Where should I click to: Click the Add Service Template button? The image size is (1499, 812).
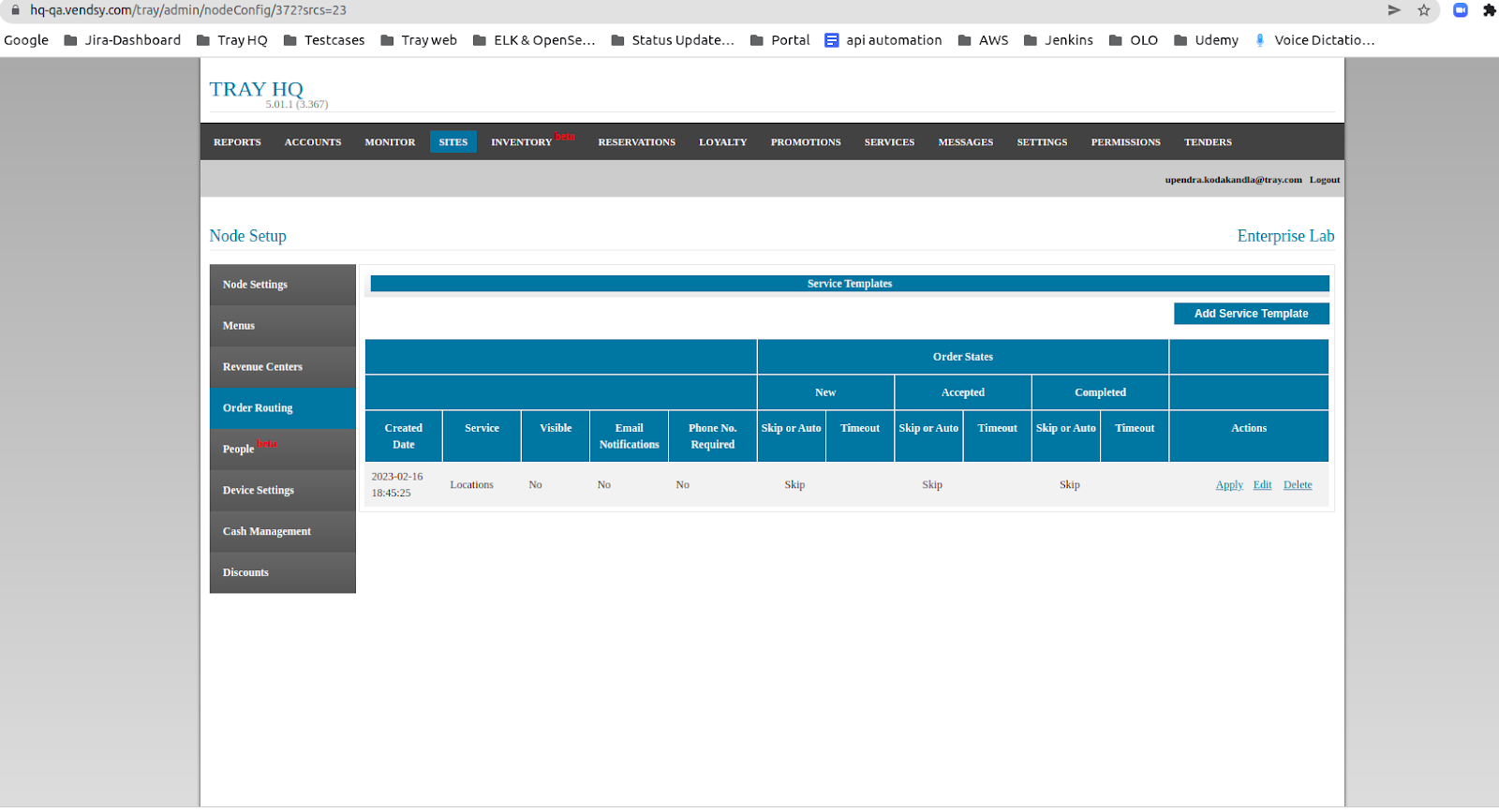pos(1251,314)
